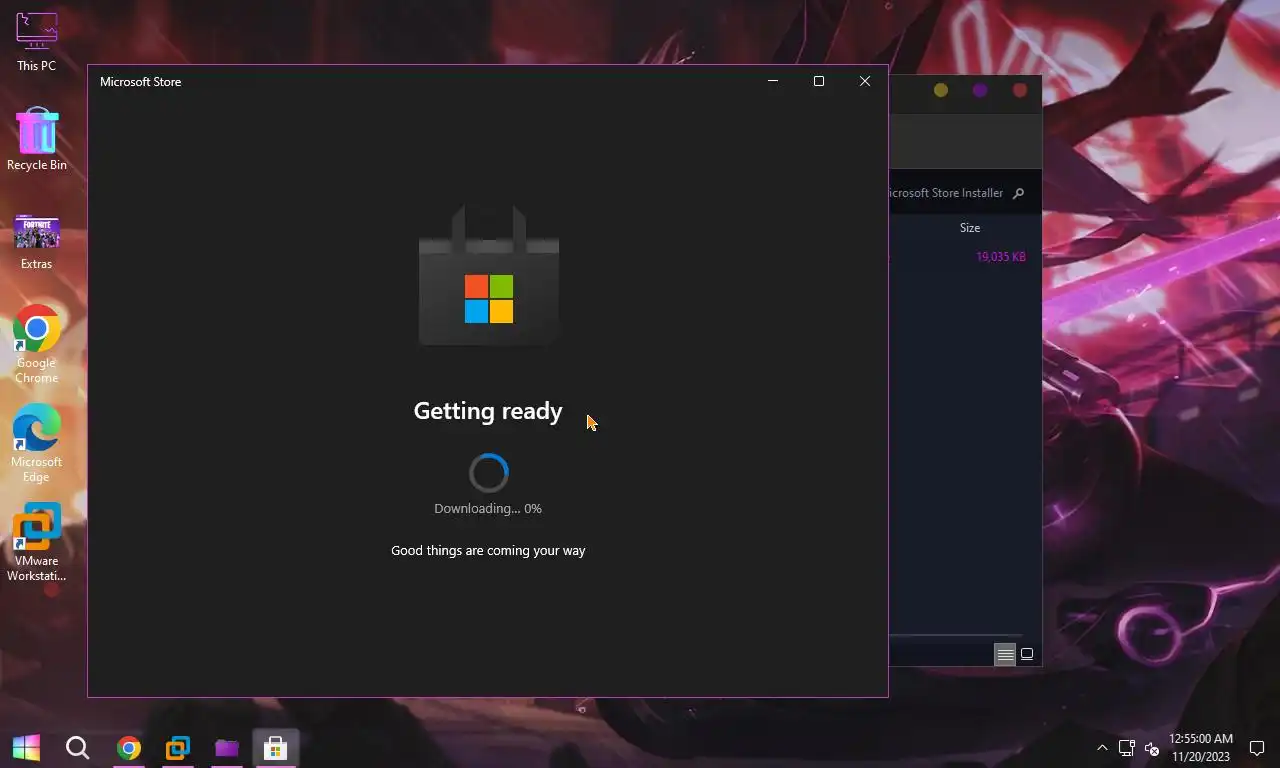Show hidden system tray icons
1280x768 pixels.
(x=1102, y=748)
